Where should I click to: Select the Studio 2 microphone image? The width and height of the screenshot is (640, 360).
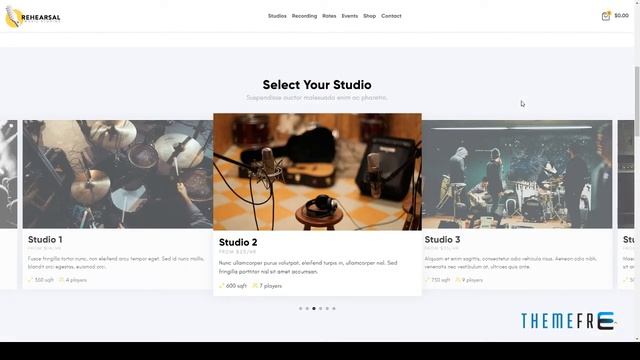pyautogui.click(x=317, y=172)
